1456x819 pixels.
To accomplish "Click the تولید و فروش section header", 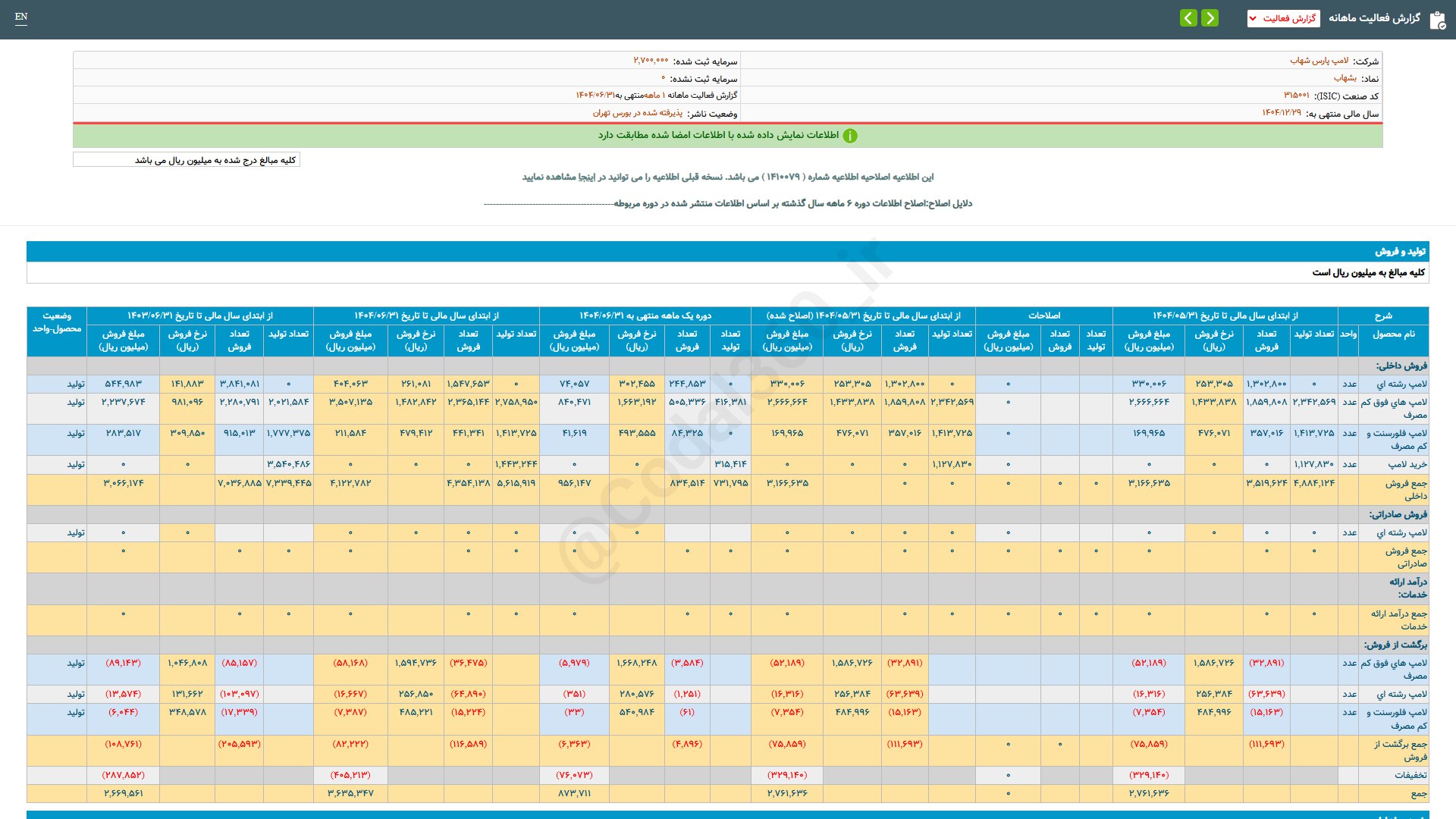I will pyautogui.click(x=1400, y=251).
